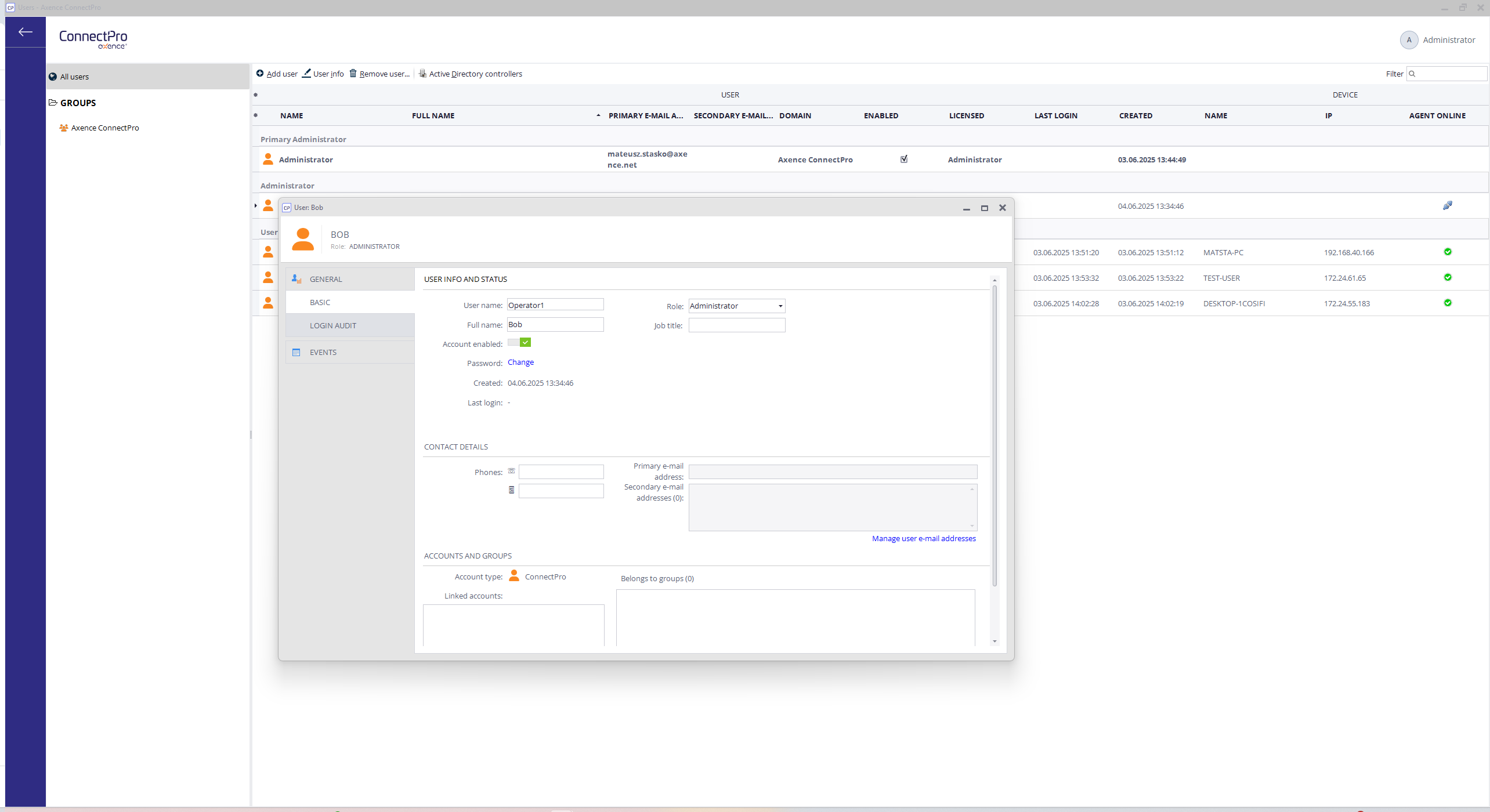The image size is (1490, 812).
Task: Click the Filter search box
Action: [x=1446, y=74]
